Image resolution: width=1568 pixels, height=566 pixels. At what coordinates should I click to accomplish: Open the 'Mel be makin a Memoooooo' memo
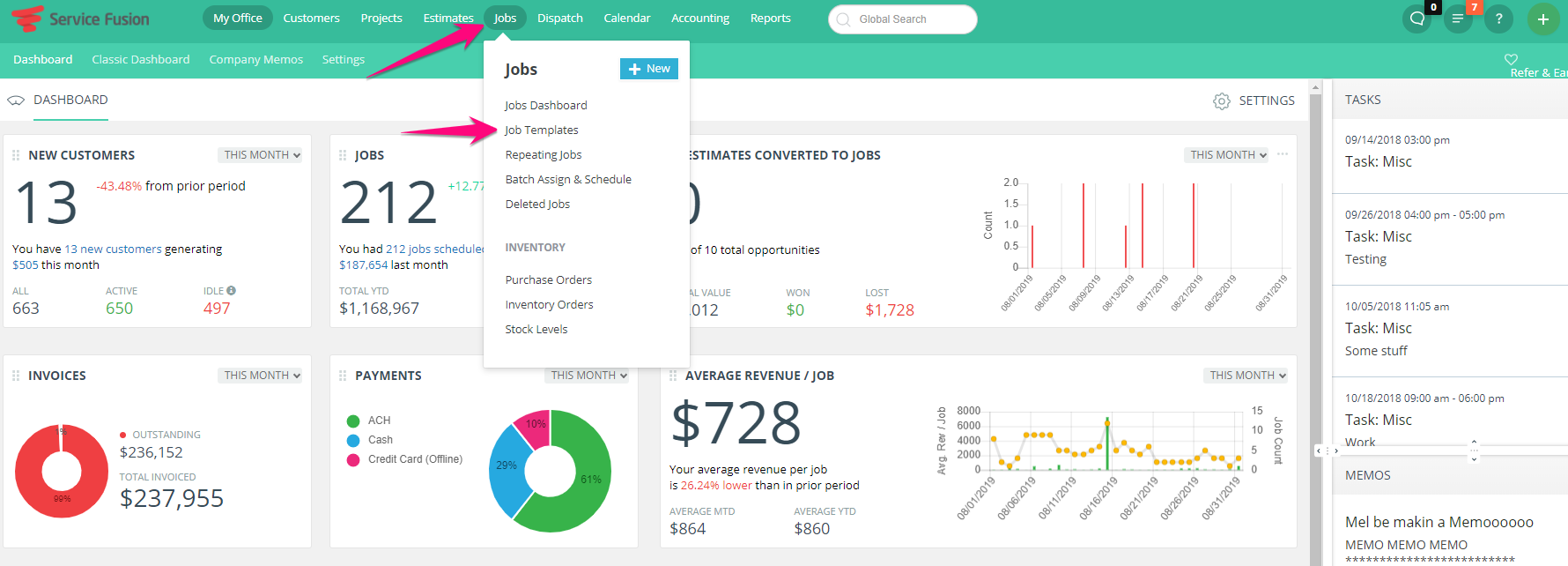1439,523
